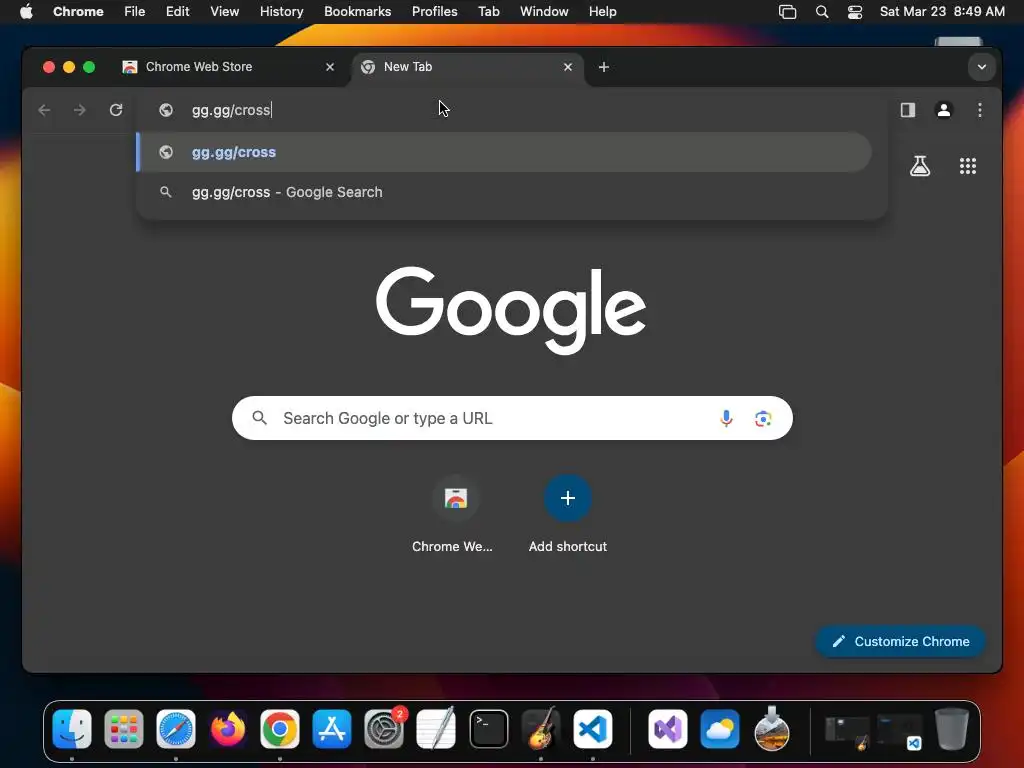Open the profile avatar icon
The width and height of the screenshot is (1024, 768).
point(944,110)
